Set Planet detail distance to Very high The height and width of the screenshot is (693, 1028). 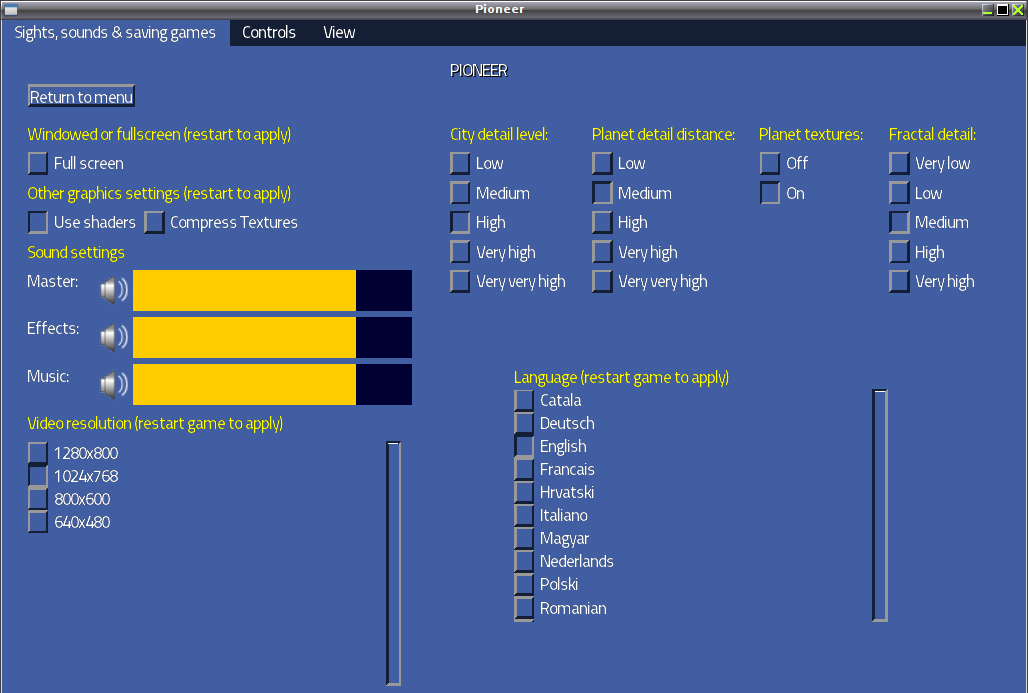click(602, 252)
